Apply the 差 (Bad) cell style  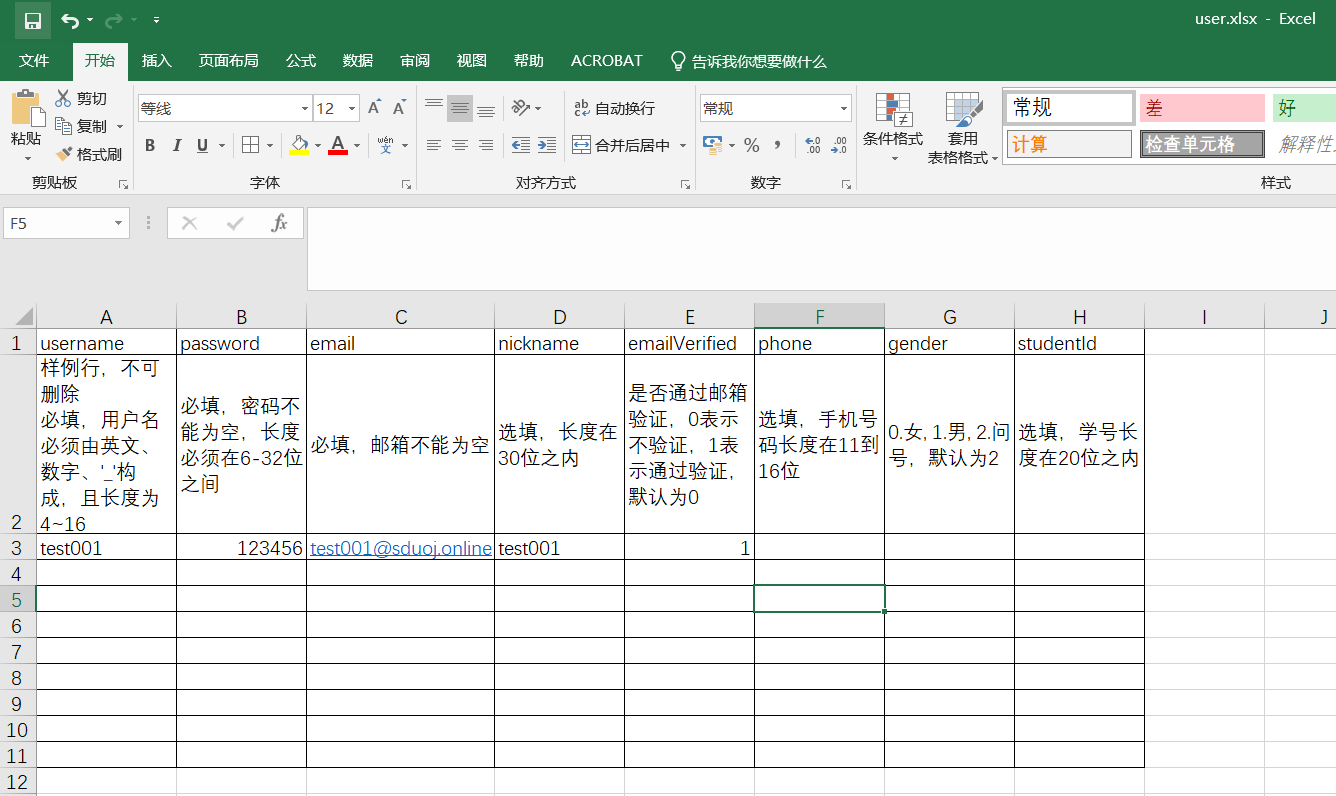tap(1202, 108)
